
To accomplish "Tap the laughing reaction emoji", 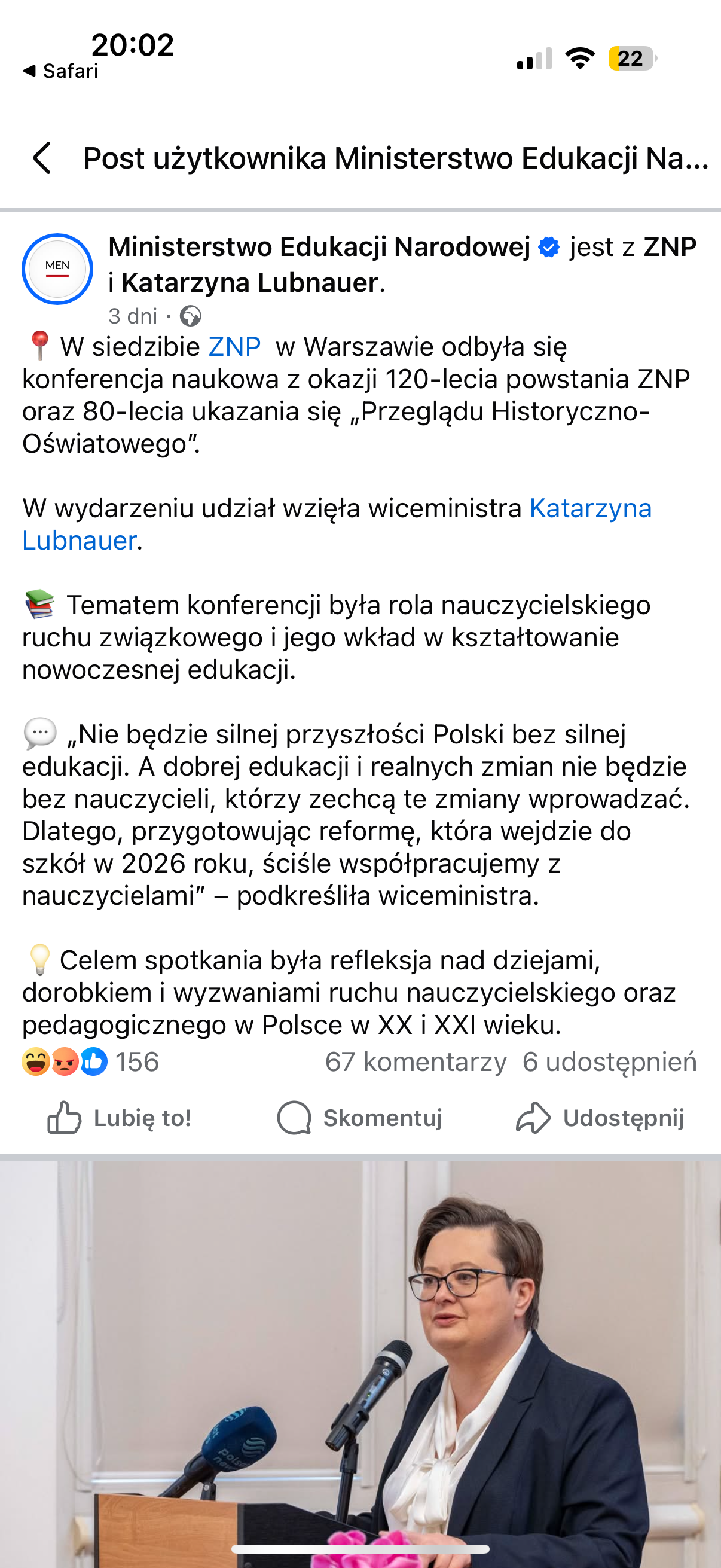I will click(x=35, y=1062).
